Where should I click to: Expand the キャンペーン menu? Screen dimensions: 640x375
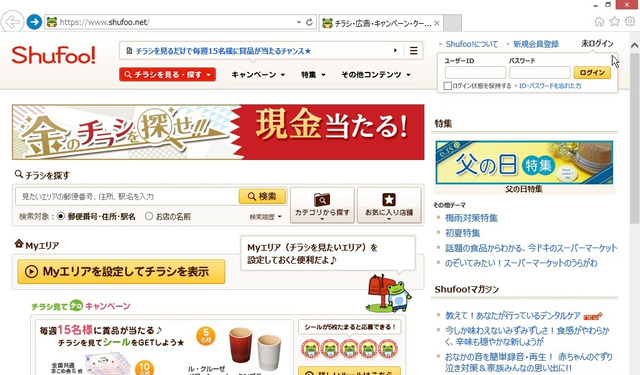pos(258,75)
